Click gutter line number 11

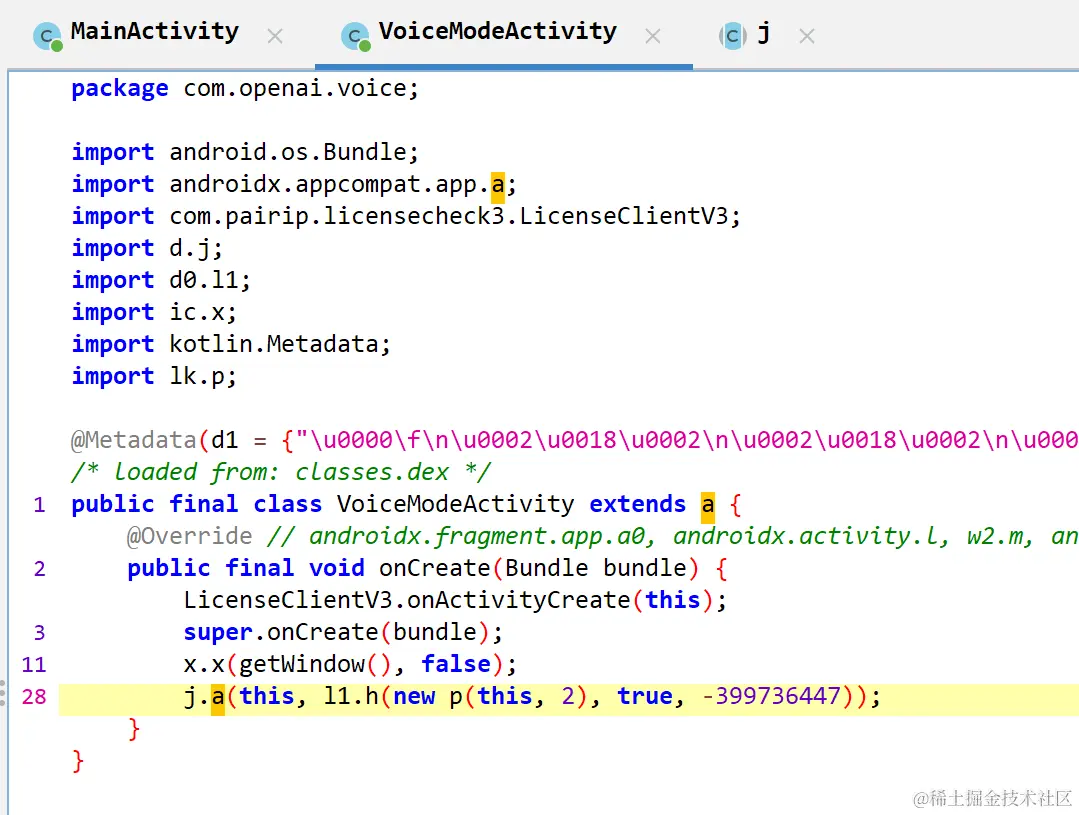point(34,665)
